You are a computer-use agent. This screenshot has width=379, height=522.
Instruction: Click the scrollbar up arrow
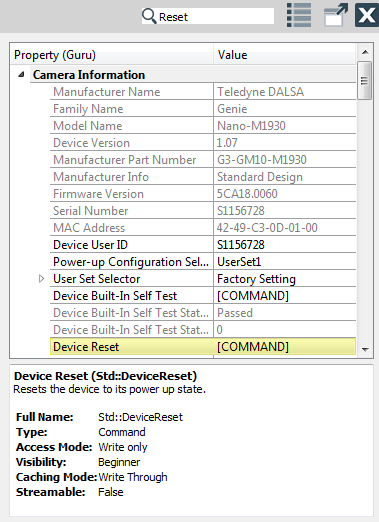(365, 52)
